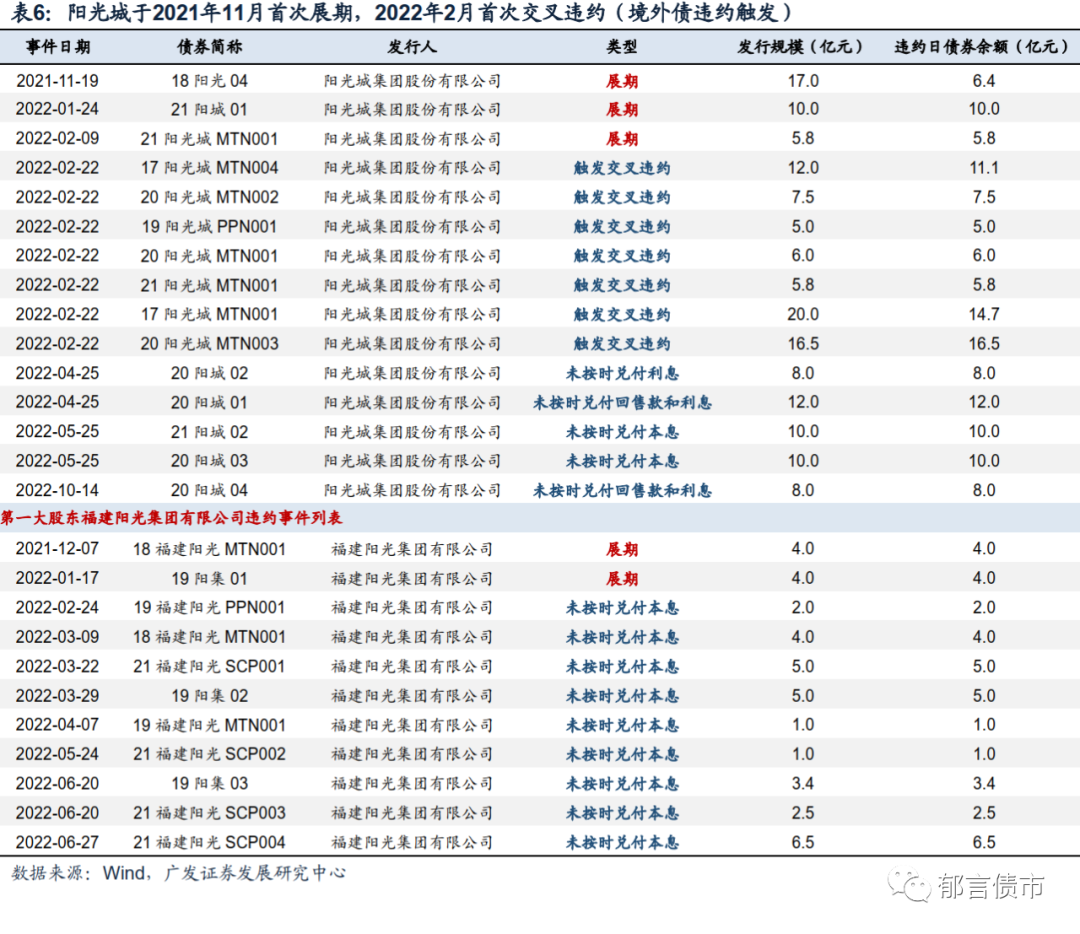Click the data source note 数据来源
1080x934 pixels.
coord(178,873)
